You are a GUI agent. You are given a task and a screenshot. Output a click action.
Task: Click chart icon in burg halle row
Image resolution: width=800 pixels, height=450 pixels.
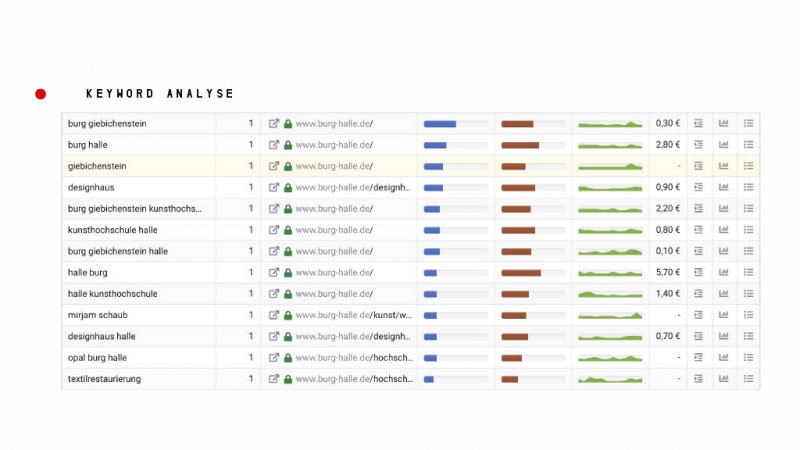coord(724,145)
